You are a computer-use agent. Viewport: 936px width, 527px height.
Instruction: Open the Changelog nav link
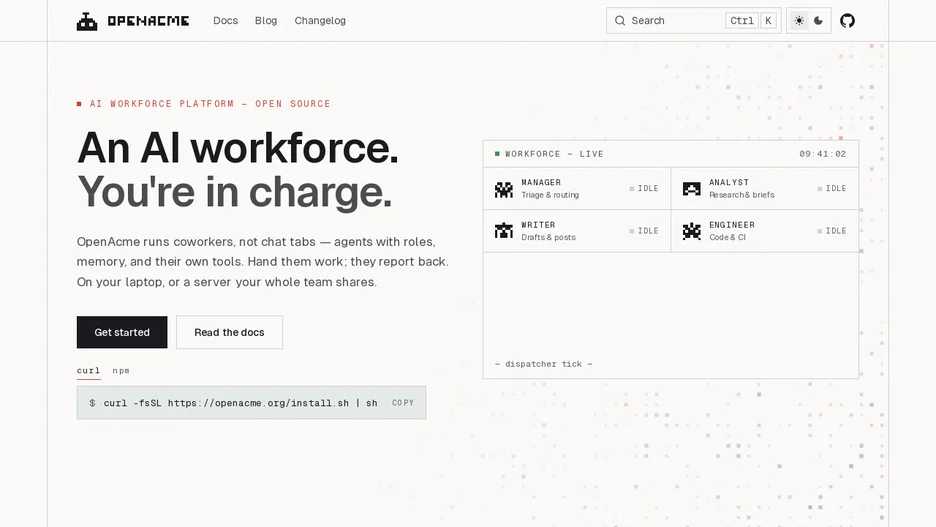(320, 21)
